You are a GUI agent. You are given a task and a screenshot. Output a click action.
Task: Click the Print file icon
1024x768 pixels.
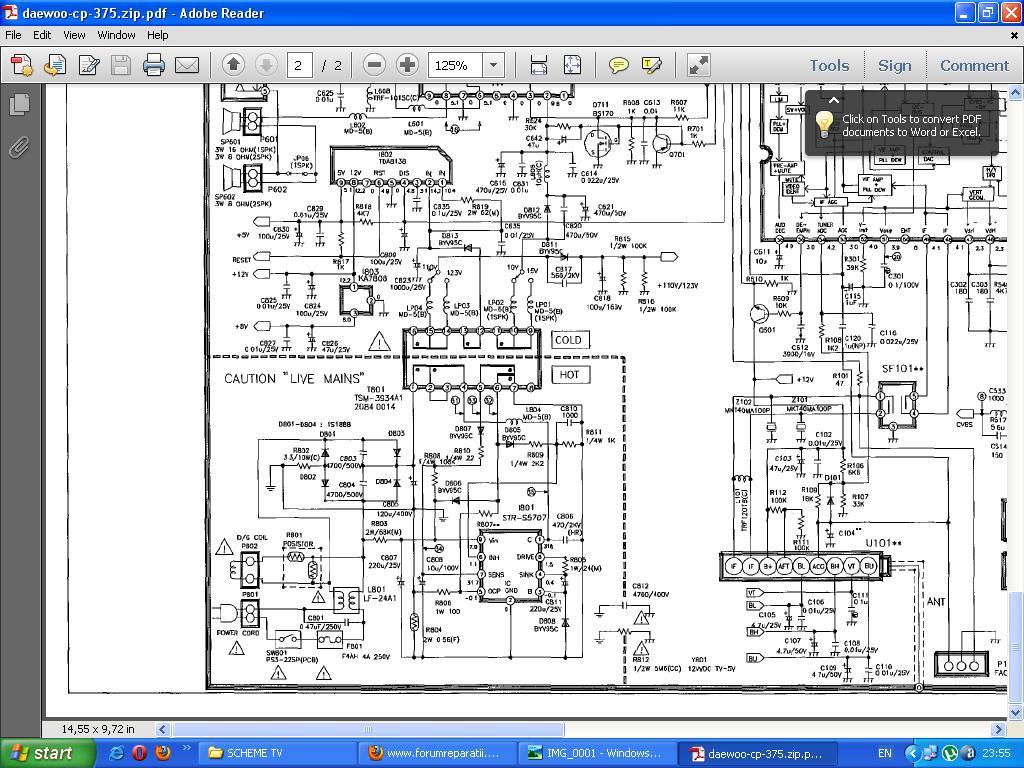point(153,65)
